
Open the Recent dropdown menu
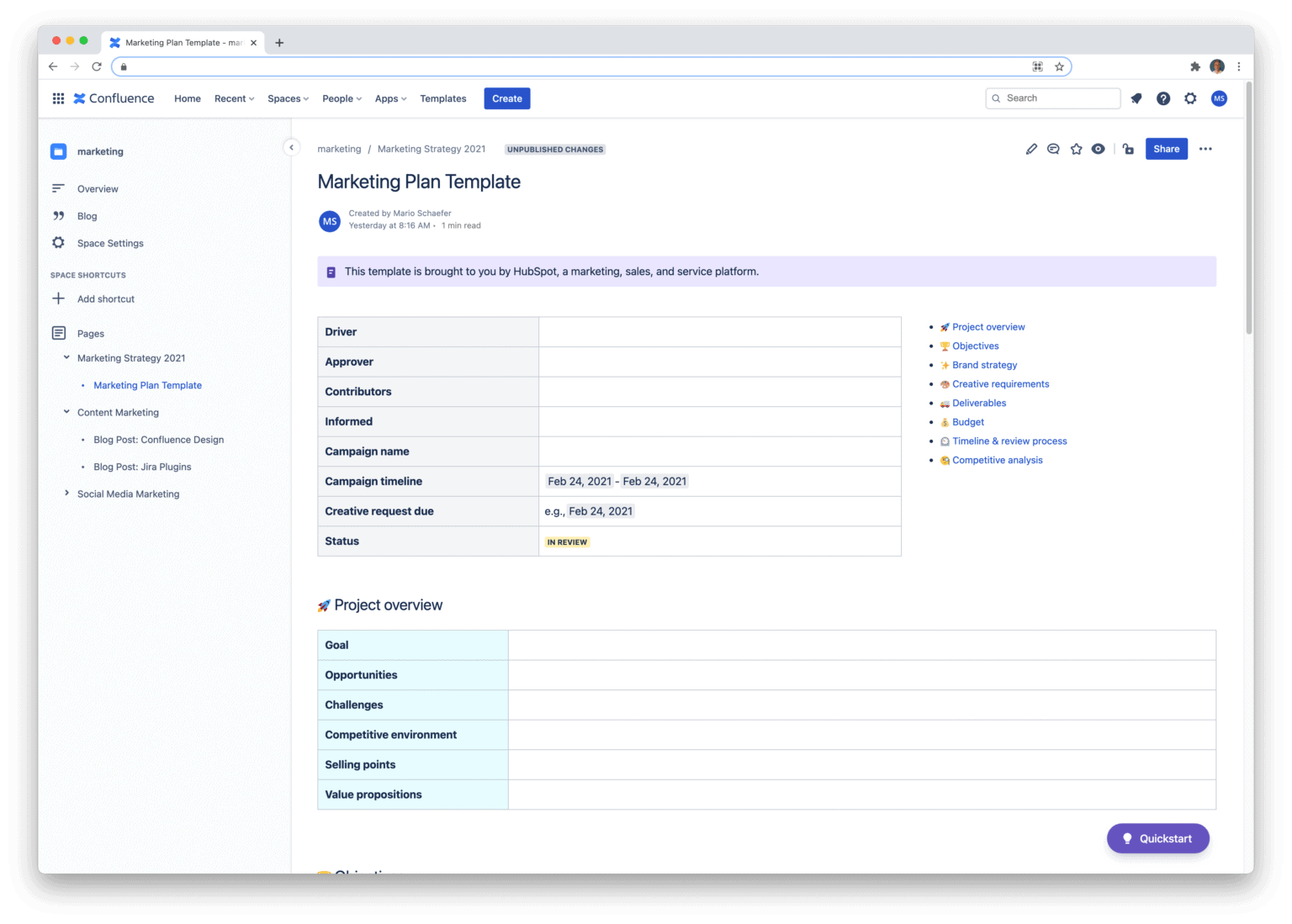point(233,98)
